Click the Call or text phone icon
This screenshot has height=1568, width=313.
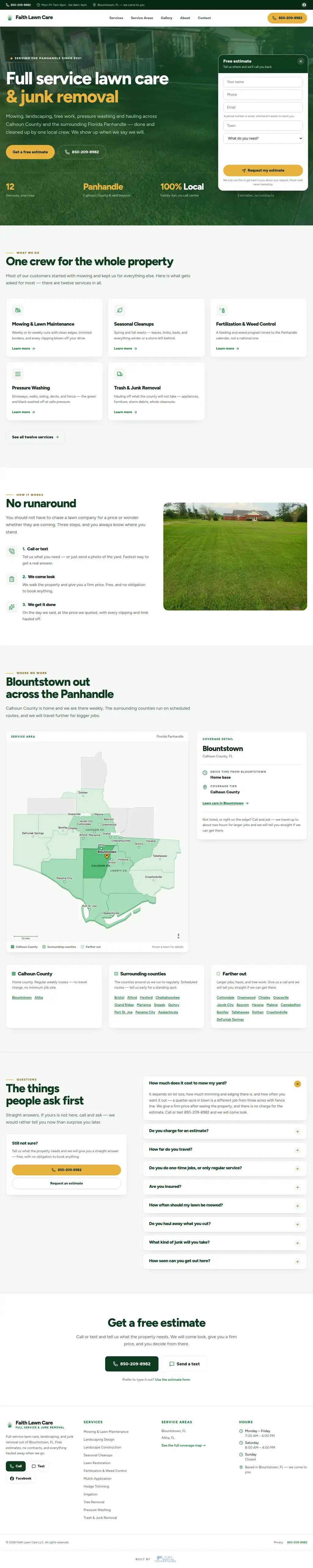pos(12,552)
